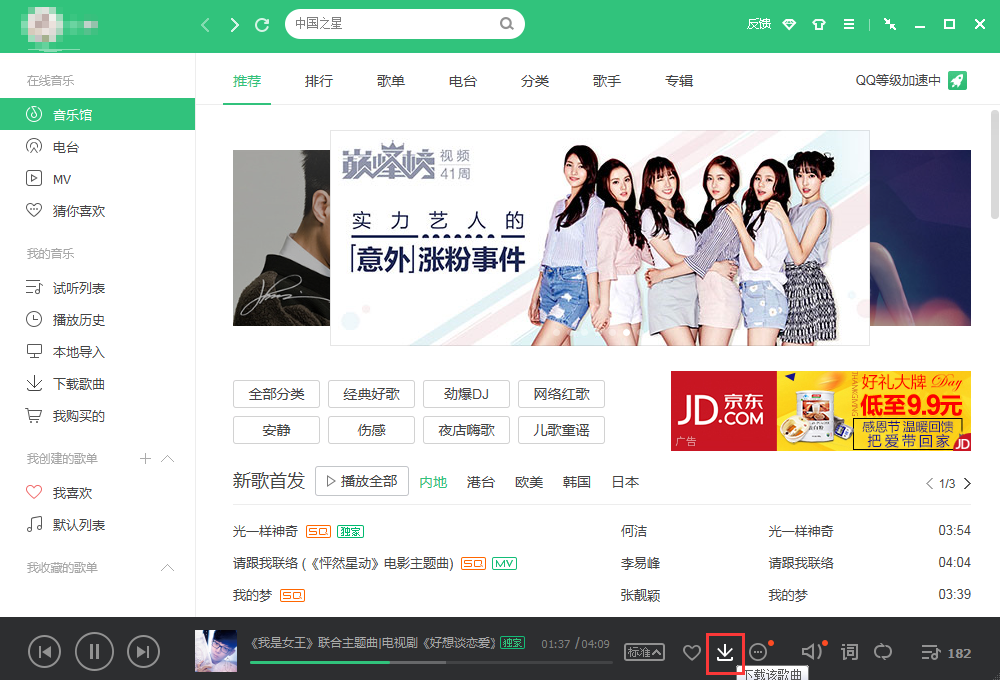Image resolution: width=1000 pixels, height=680 pixels.
Task: Click the VIP diamond icon
Action: [789, 24]
